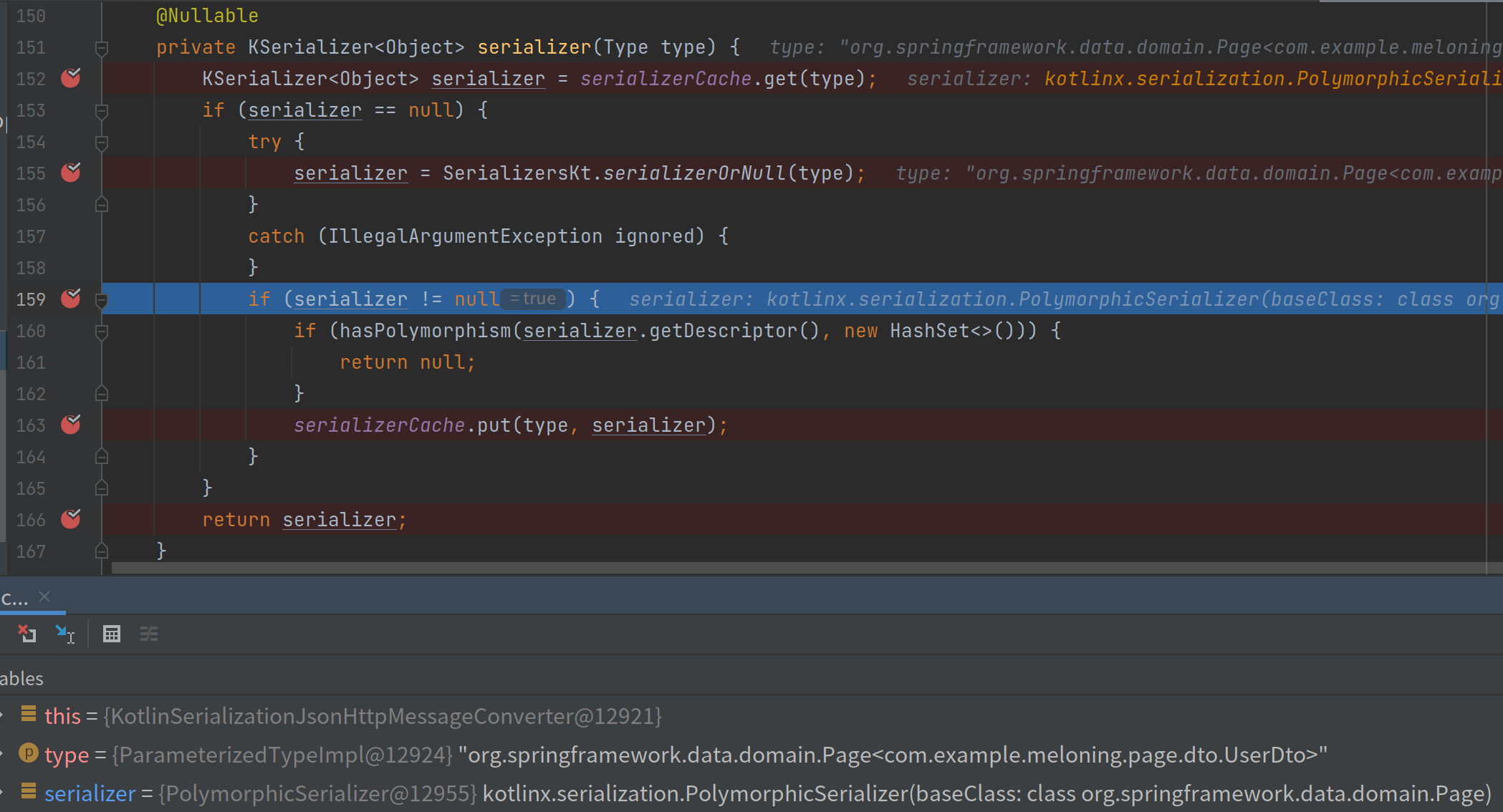1503x812 pixels.
Task: Click the Drop Frame debugger icon
Action: point(27,634)
